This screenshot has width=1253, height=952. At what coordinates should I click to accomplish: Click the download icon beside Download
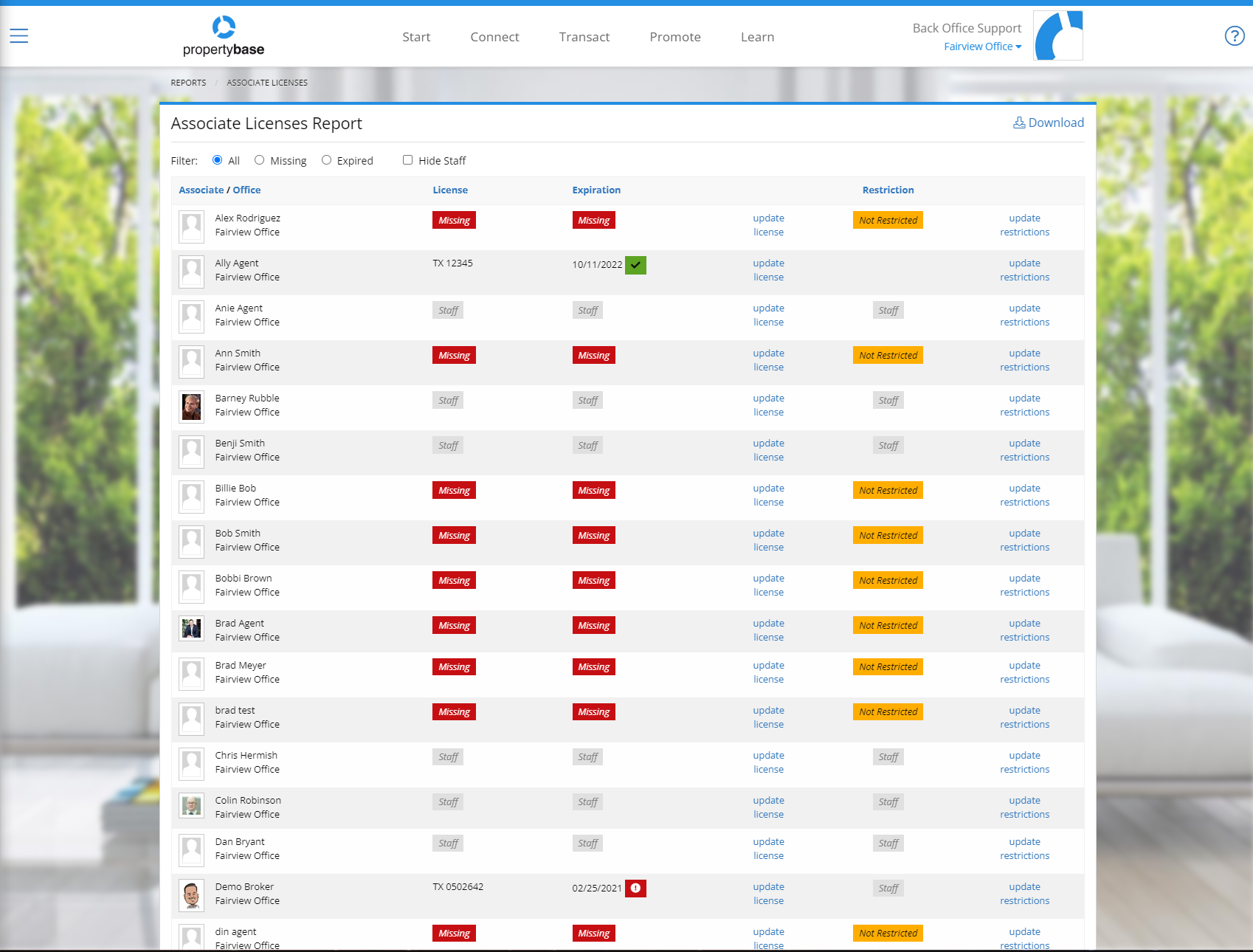[1020, 123]
